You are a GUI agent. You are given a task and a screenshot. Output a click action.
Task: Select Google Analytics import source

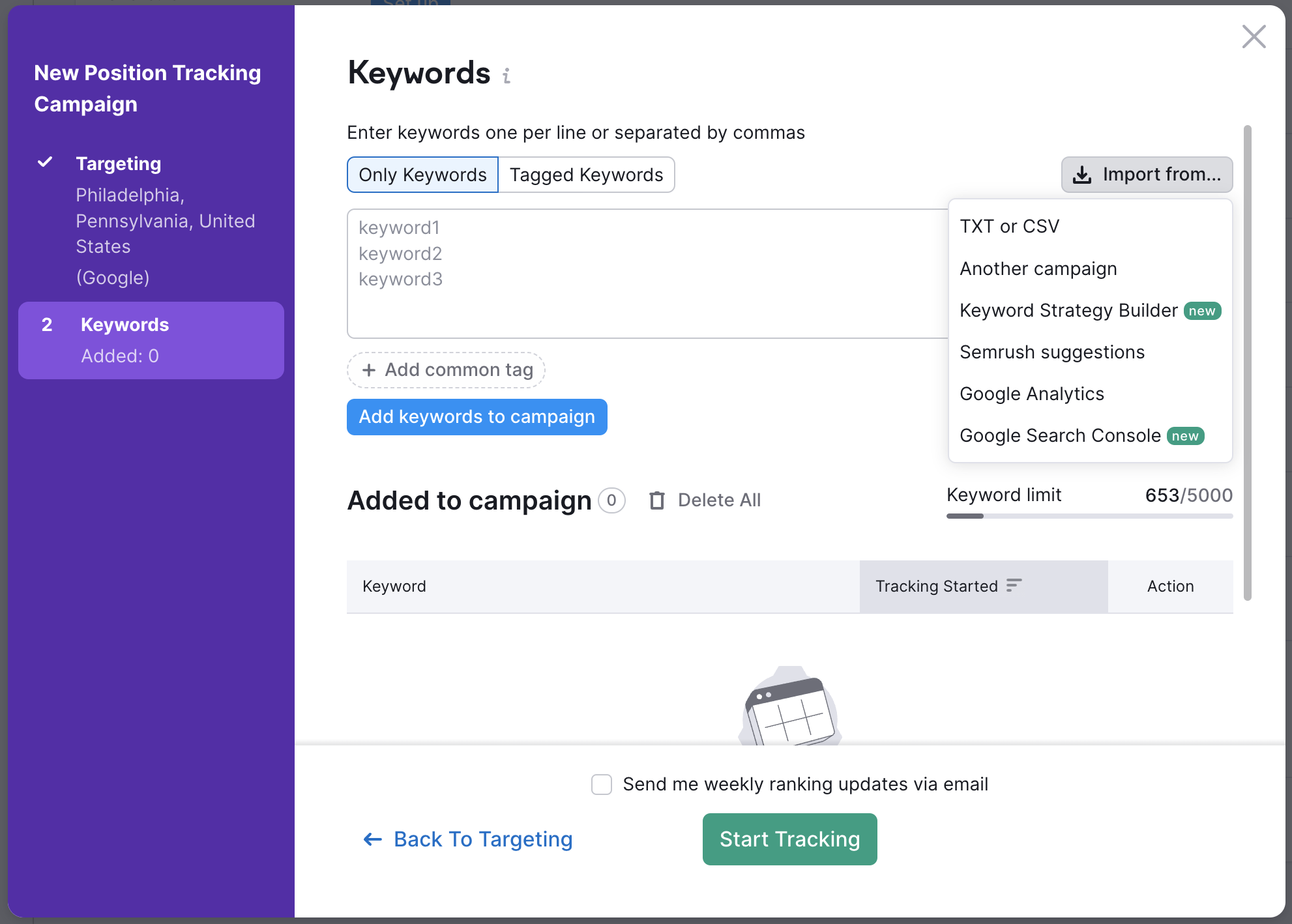(x=1090, y=394)
